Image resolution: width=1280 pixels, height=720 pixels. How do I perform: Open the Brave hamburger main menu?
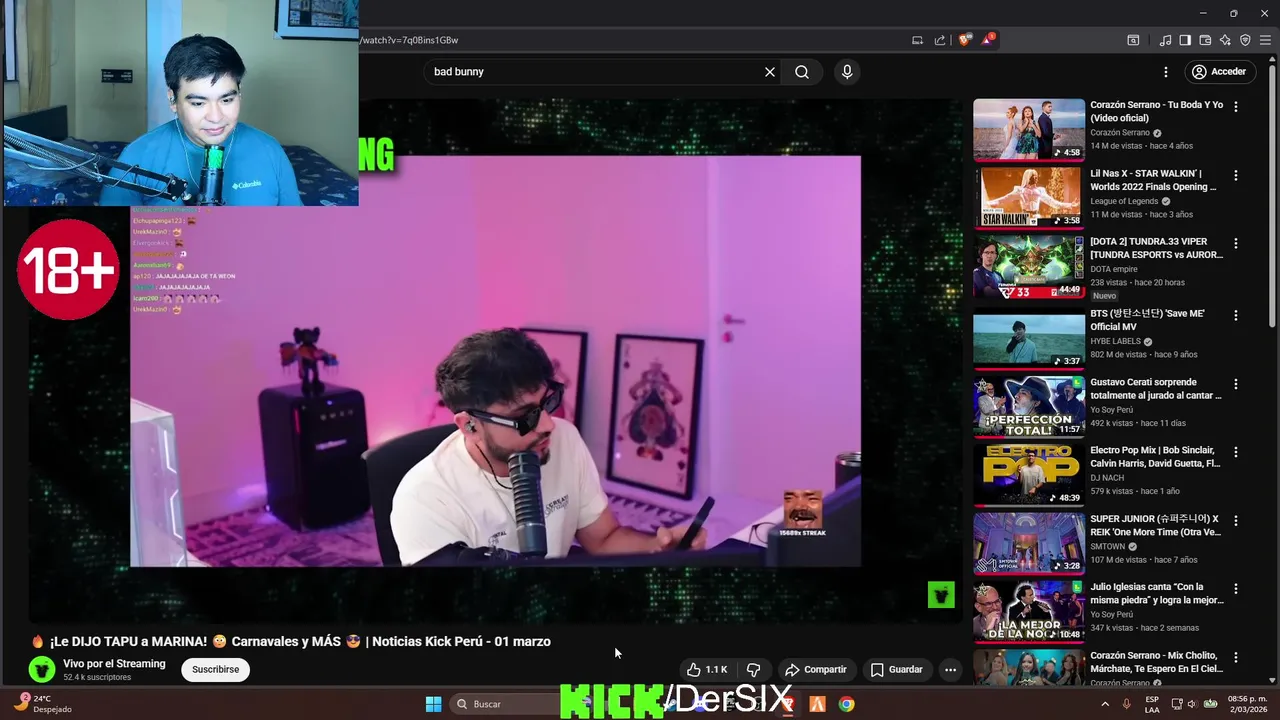pyautogui.click(x=1265, y=40)
